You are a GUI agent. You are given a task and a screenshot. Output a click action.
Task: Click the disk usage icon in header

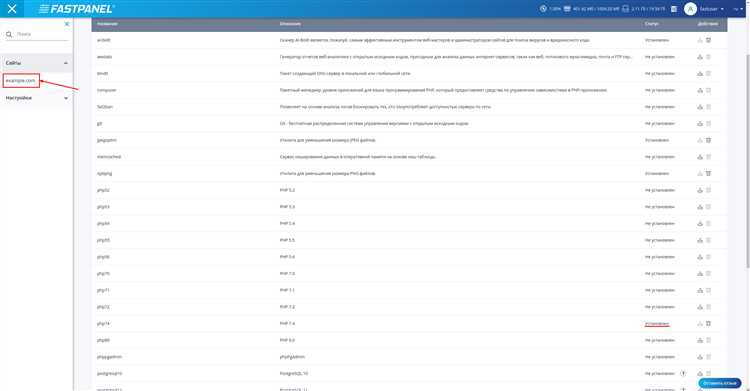625,9
